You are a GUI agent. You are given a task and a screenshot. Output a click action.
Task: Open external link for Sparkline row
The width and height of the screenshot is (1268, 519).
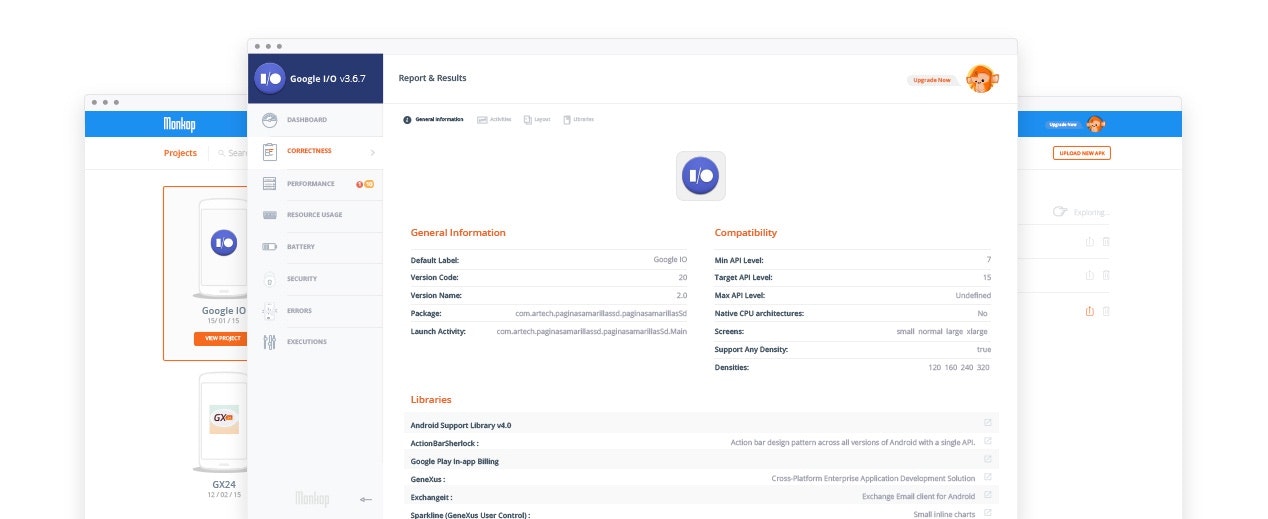[988, 513]
